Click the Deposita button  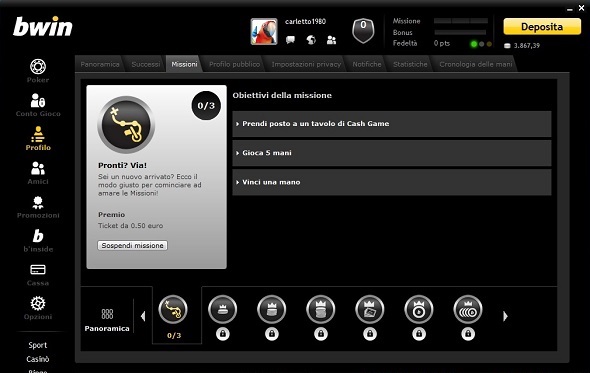542,27
